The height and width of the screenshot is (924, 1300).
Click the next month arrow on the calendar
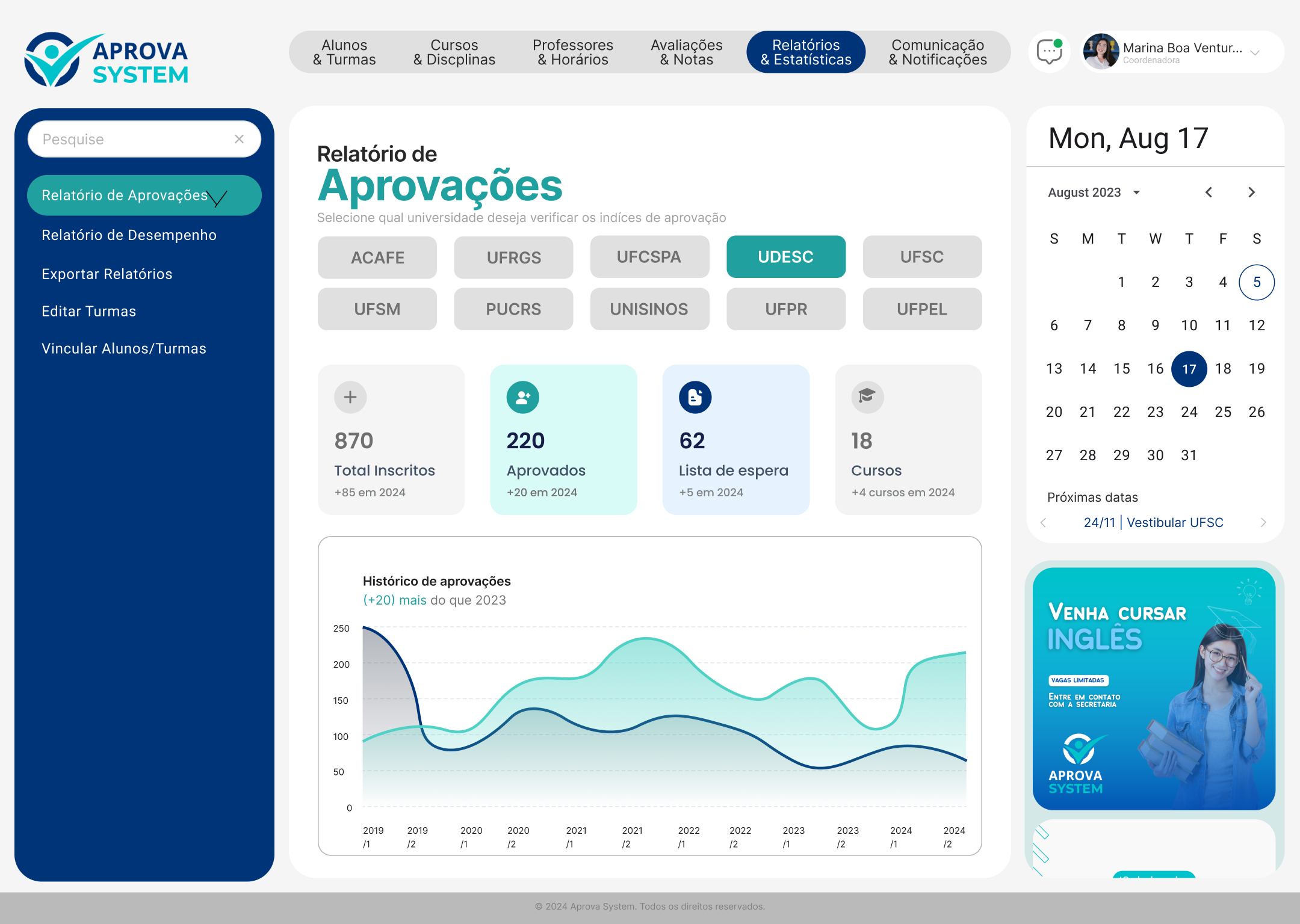click(1251, 192)
